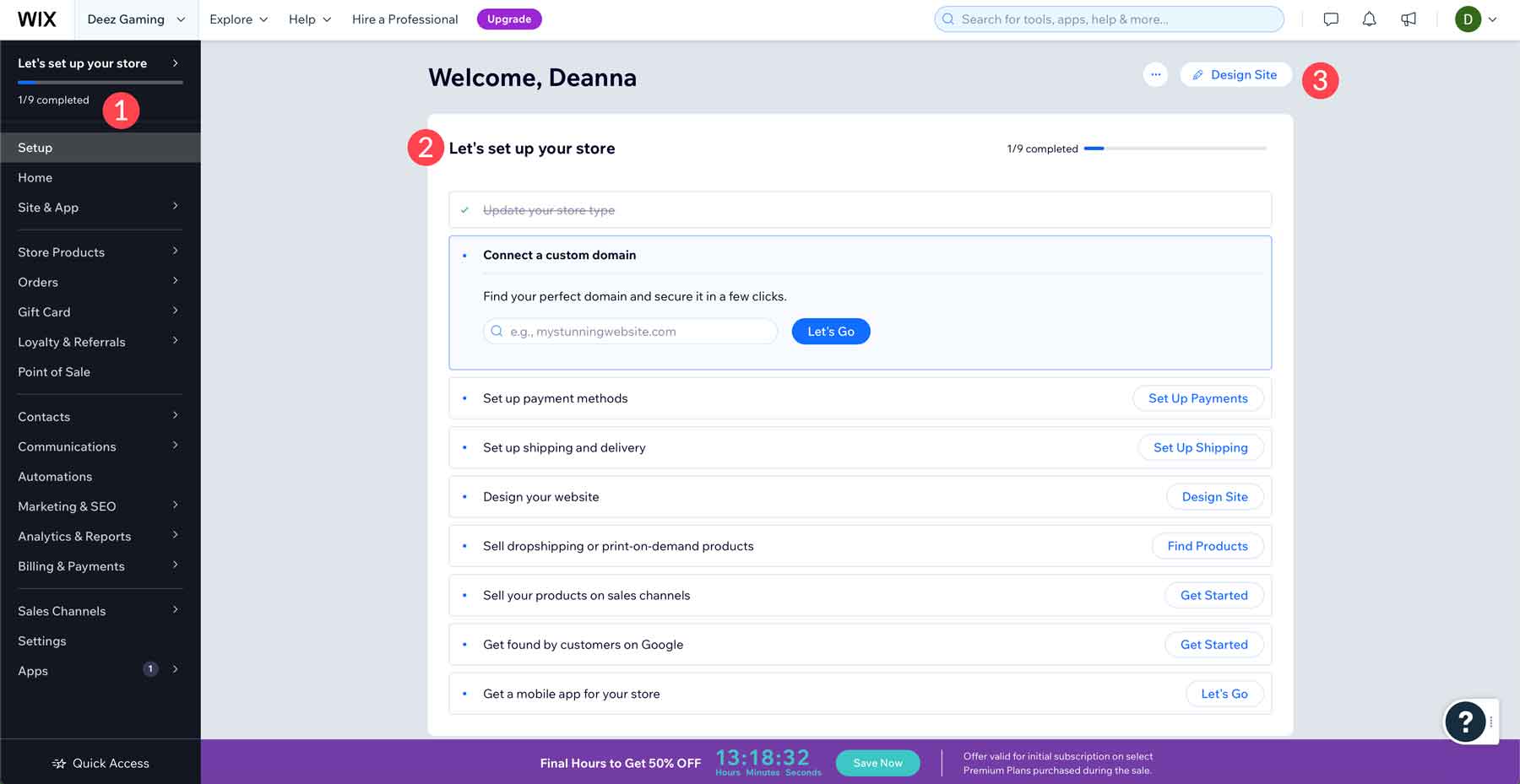The width and height of the screenshot is (1520, 784).
Task: Open the Settings sidebar item
Action: [x=41, y=641]
